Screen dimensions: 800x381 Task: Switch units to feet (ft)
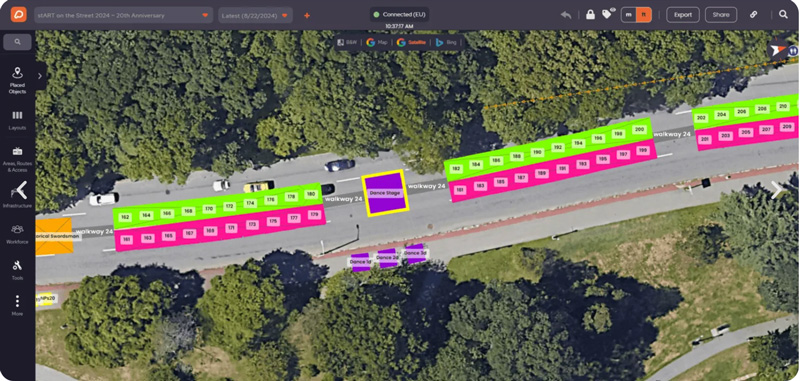coord(644,15)
